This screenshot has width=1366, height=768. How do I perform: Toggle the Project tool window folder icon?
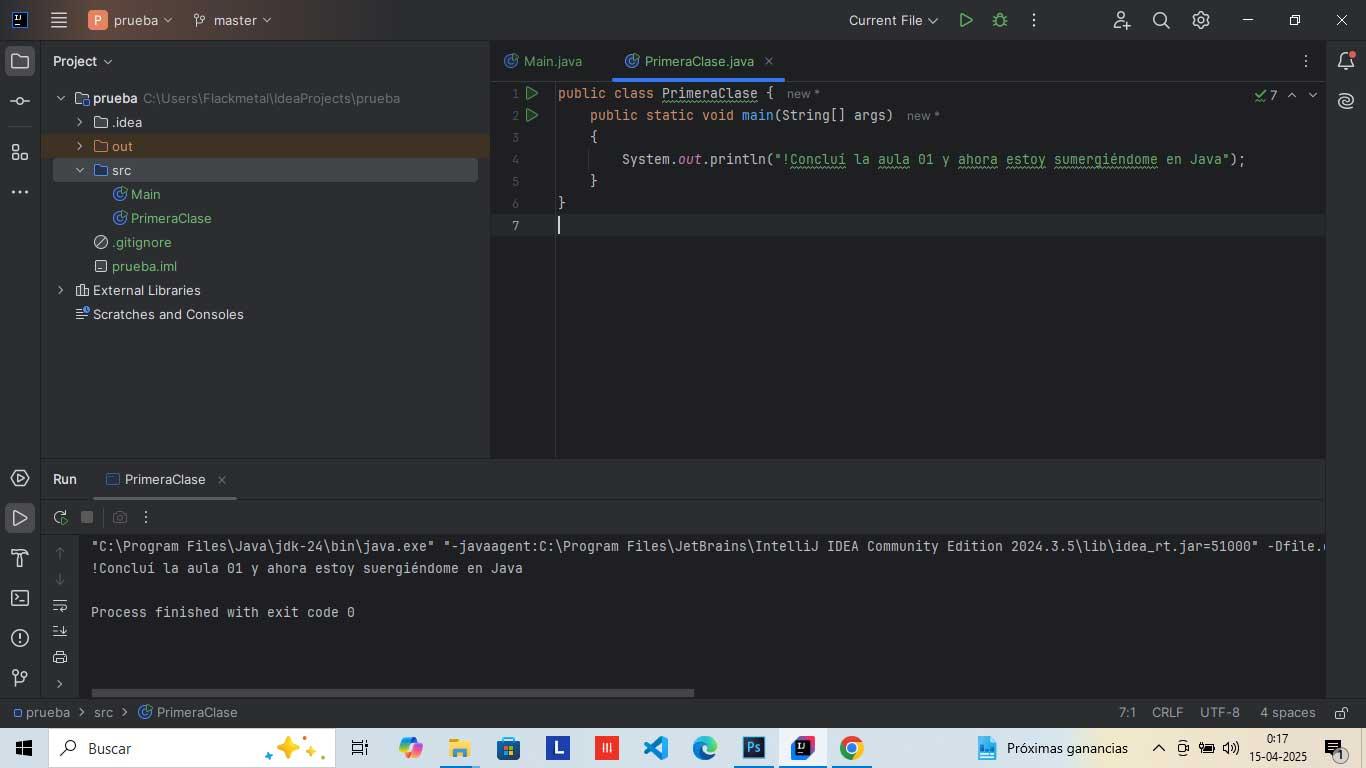coord(19,61)
